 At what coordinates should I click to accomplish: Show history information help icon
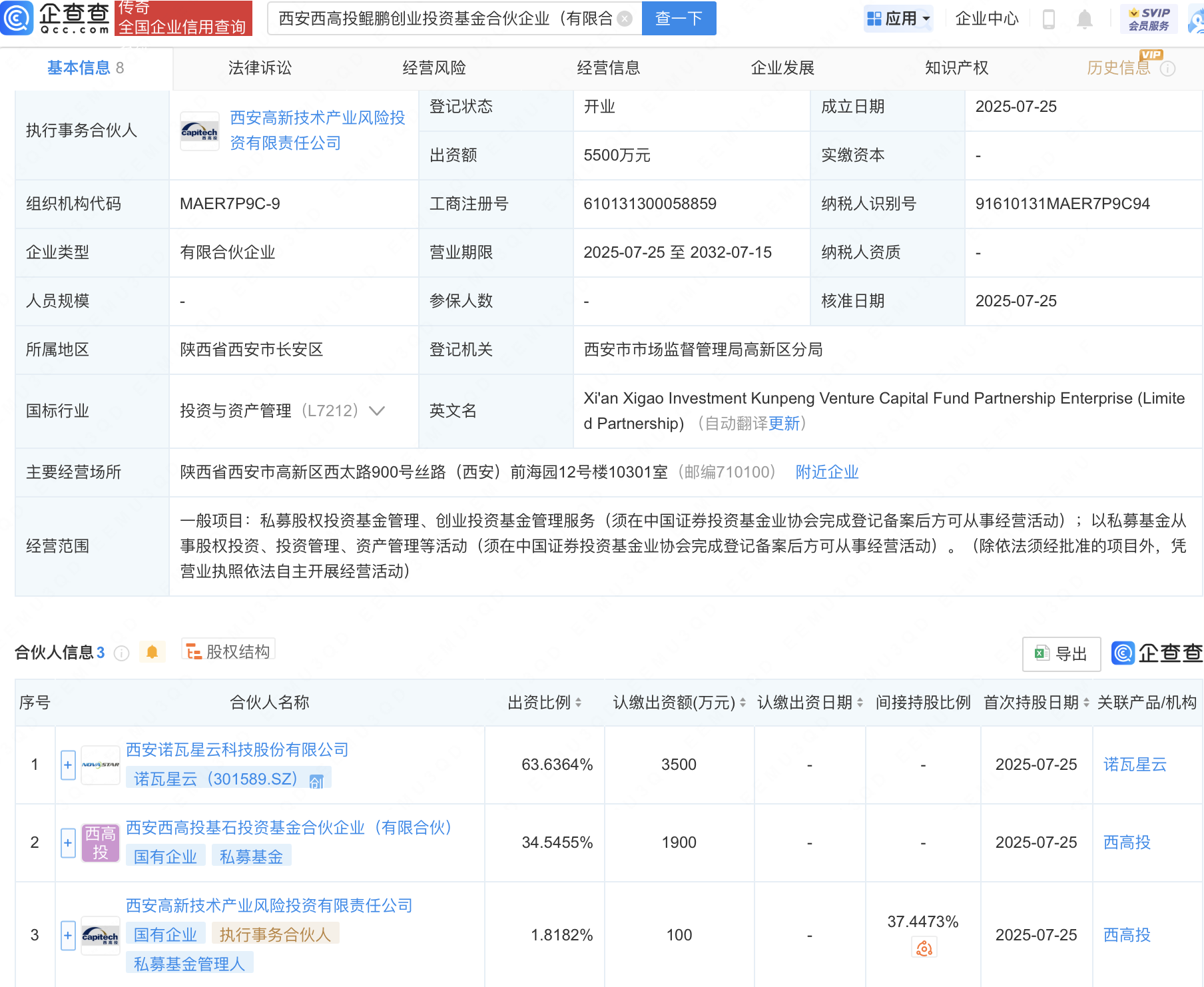pyautogui.click(x=1167, y=69)
